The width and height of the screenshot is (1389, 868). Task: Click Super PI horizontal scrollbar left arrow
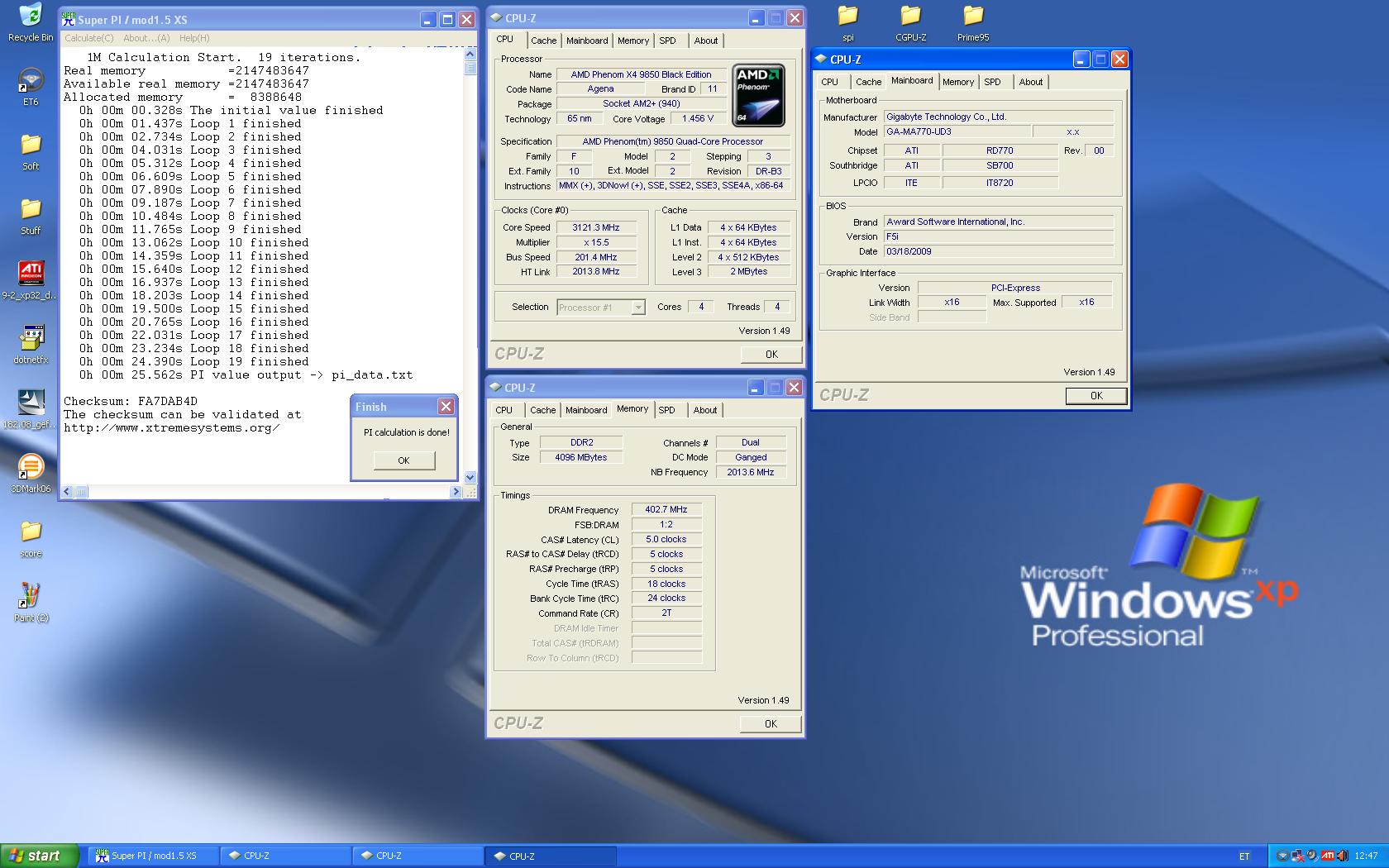(x=67, y=492)
